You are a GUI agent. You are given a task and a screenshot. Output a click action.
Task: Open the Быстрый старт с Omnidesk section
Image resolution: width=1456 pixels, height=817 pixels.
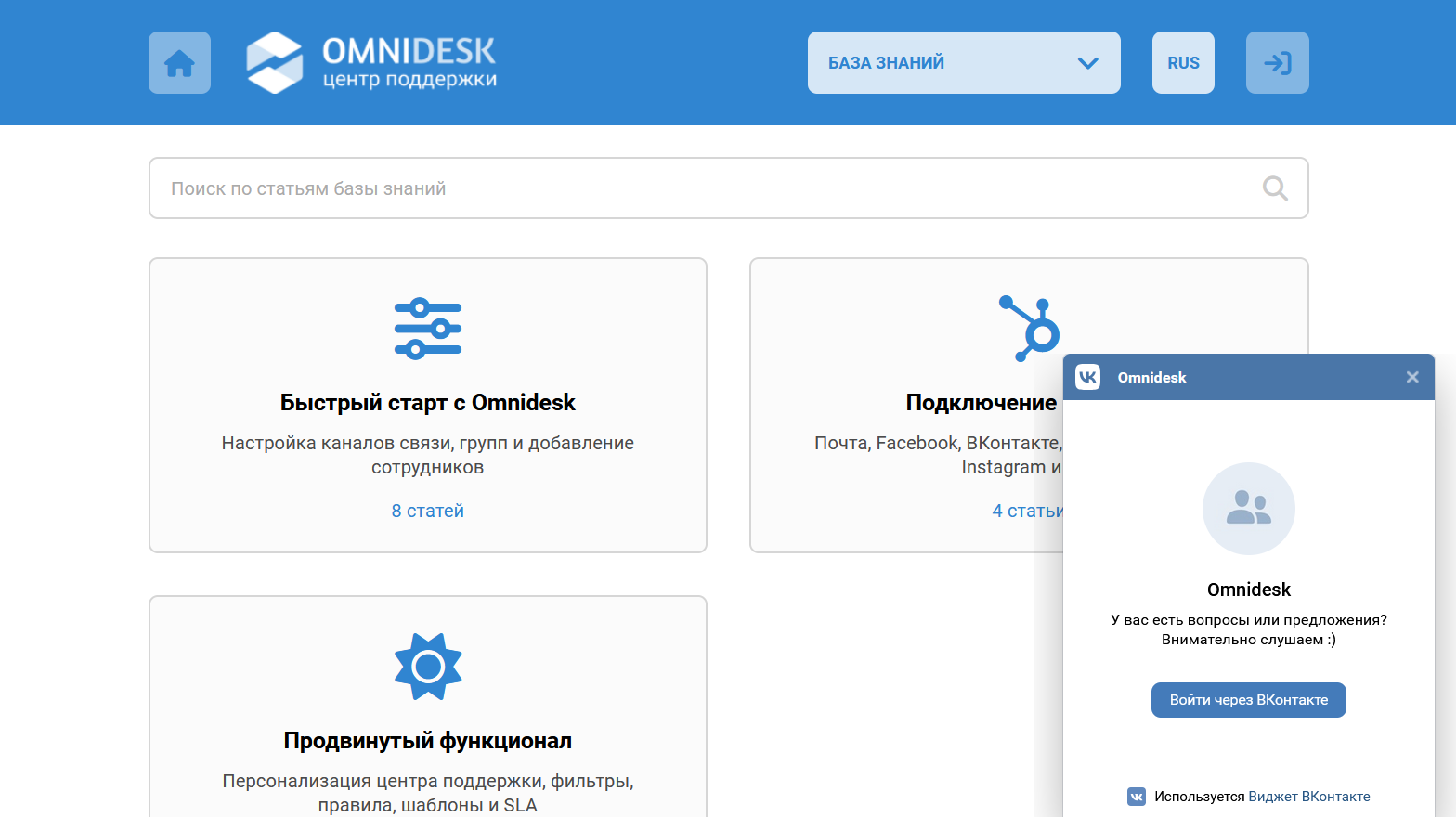(428, 403)
